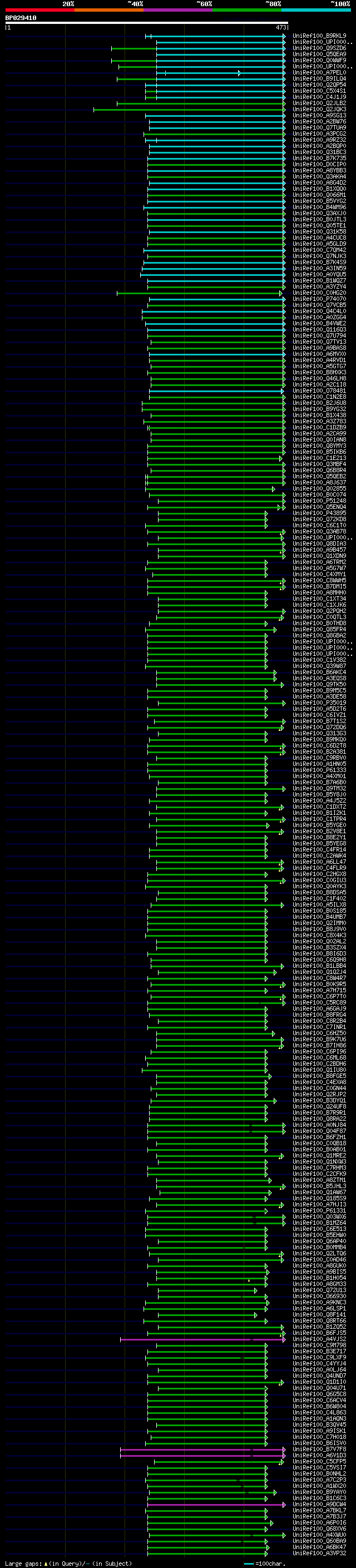Click UniRef100_Q3AKA4 in the hit list

click(319, 176)
